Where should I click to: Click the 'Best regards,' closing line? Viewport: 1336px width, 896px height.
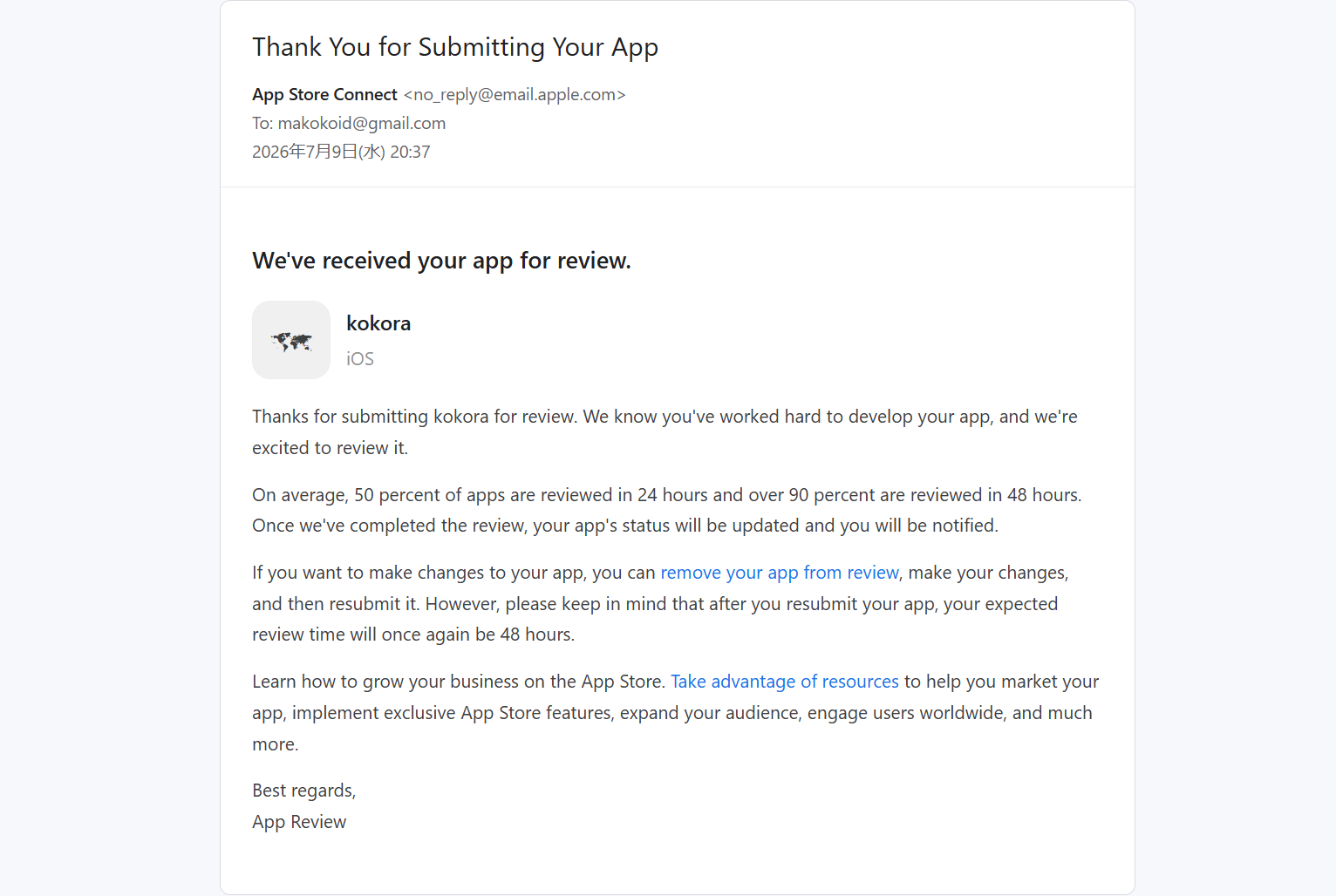(x=304, y=791)
